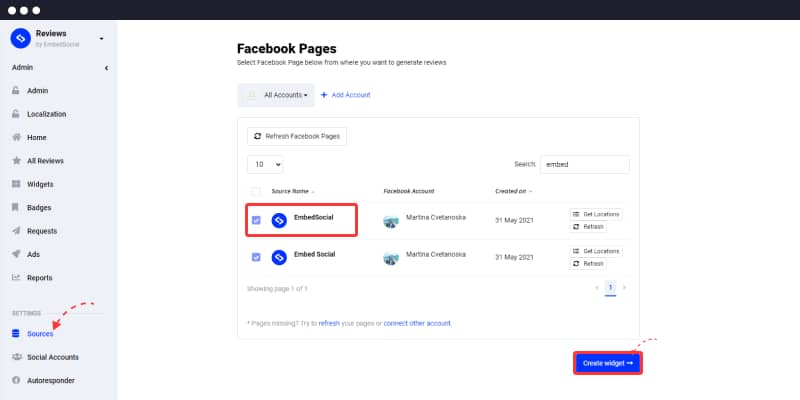Click the Embed Social source name text
The width and height of the screenshot is (800, 400).
pyautogui.click(x=315, y=254)
